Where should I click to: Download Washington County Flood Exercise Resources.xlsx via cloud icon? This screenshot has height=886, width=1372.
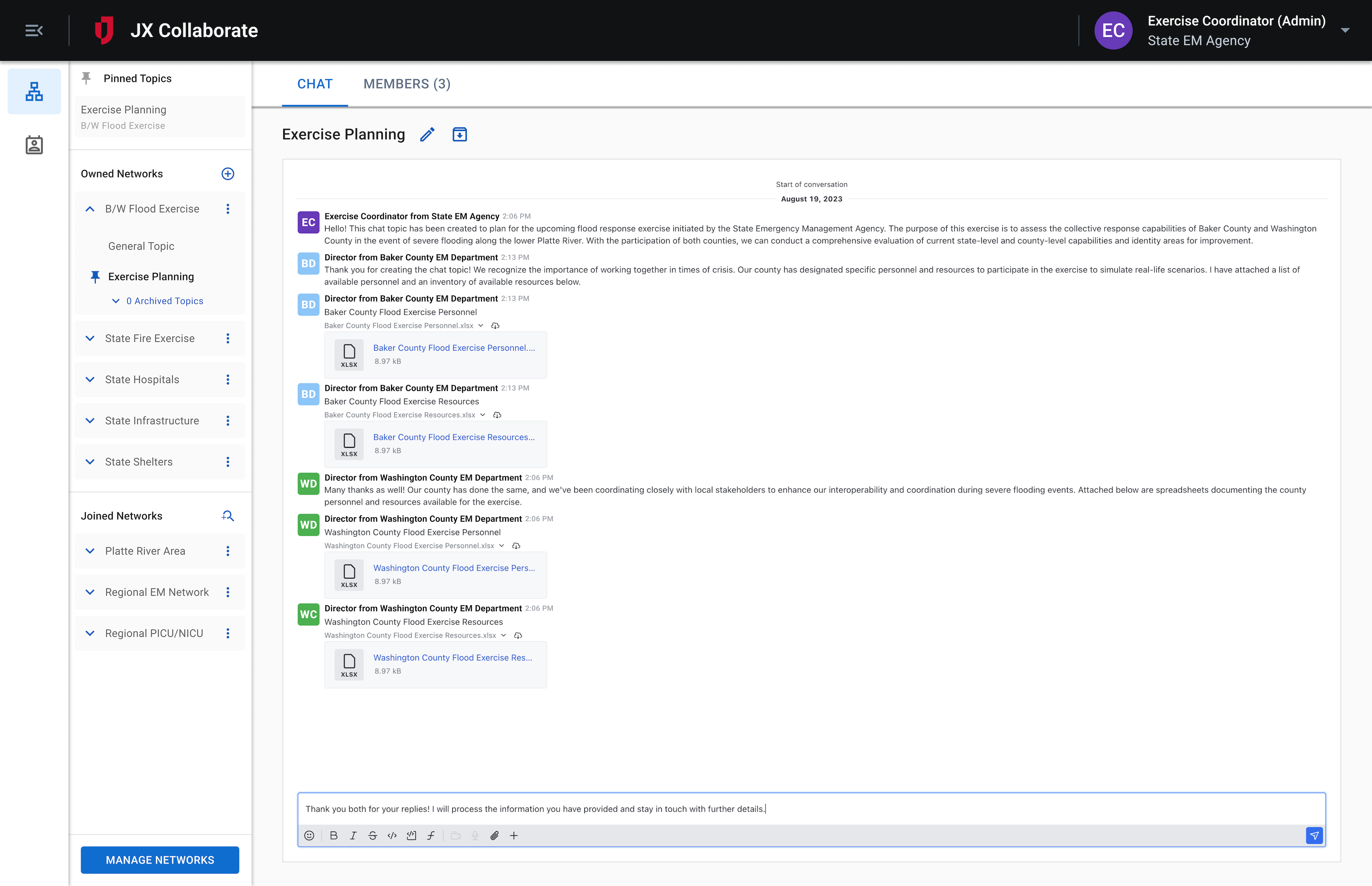[518, 635]
